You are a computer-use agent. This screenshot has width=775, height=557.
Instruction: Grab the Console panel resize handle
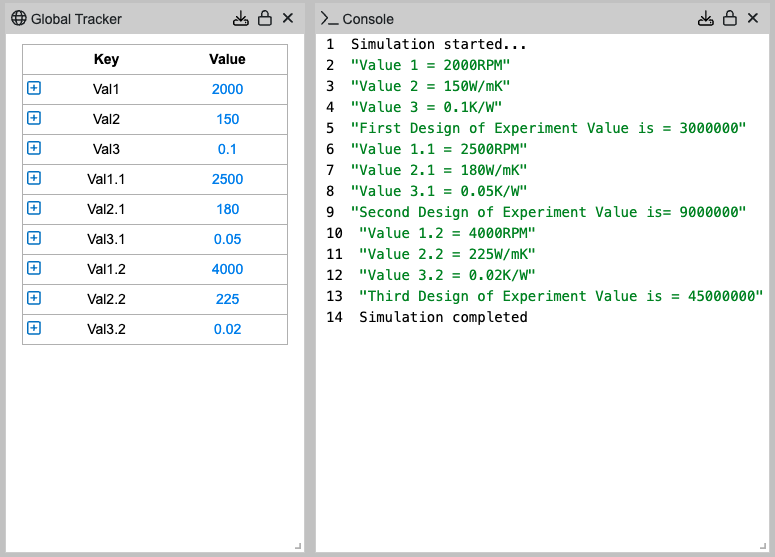(x=763, y=546)
